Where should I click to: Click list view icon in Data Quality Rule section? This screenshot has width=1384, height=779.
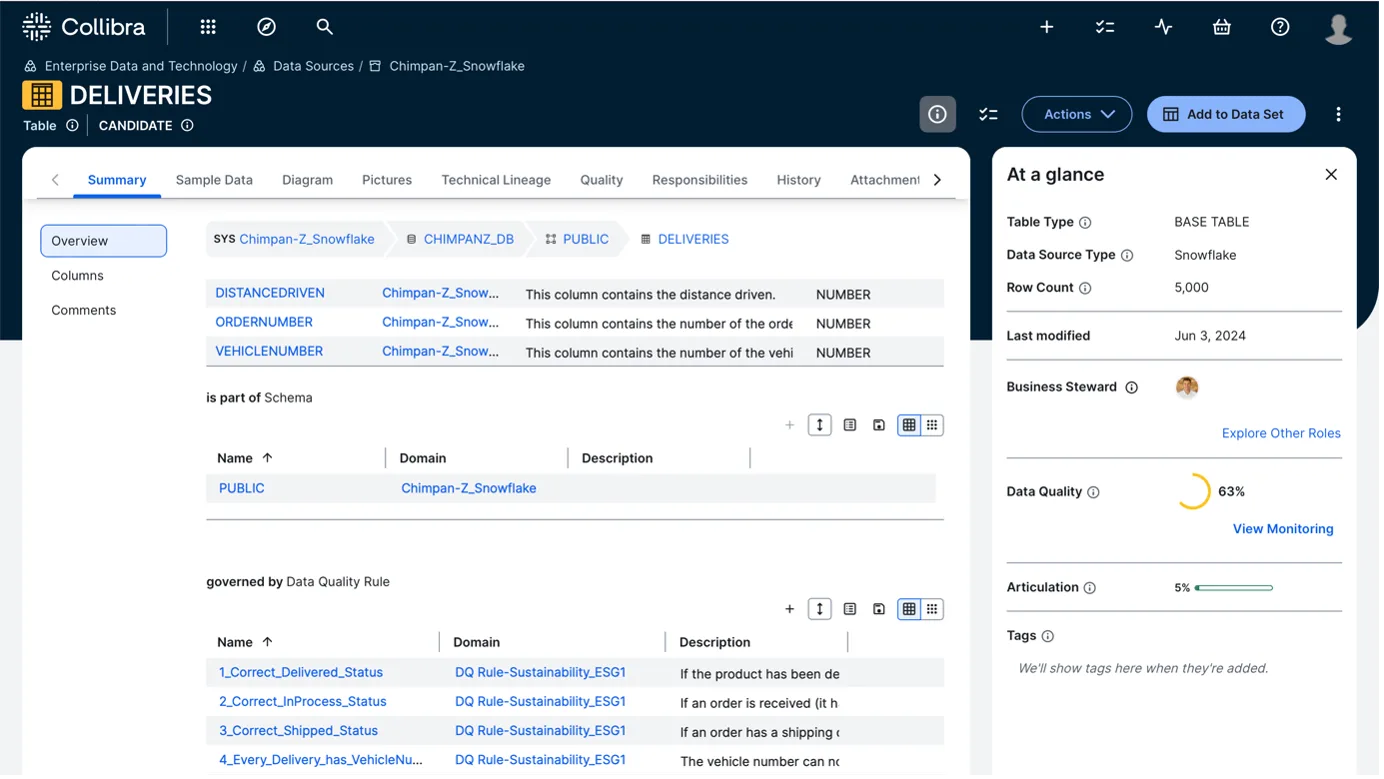[850, 609]
